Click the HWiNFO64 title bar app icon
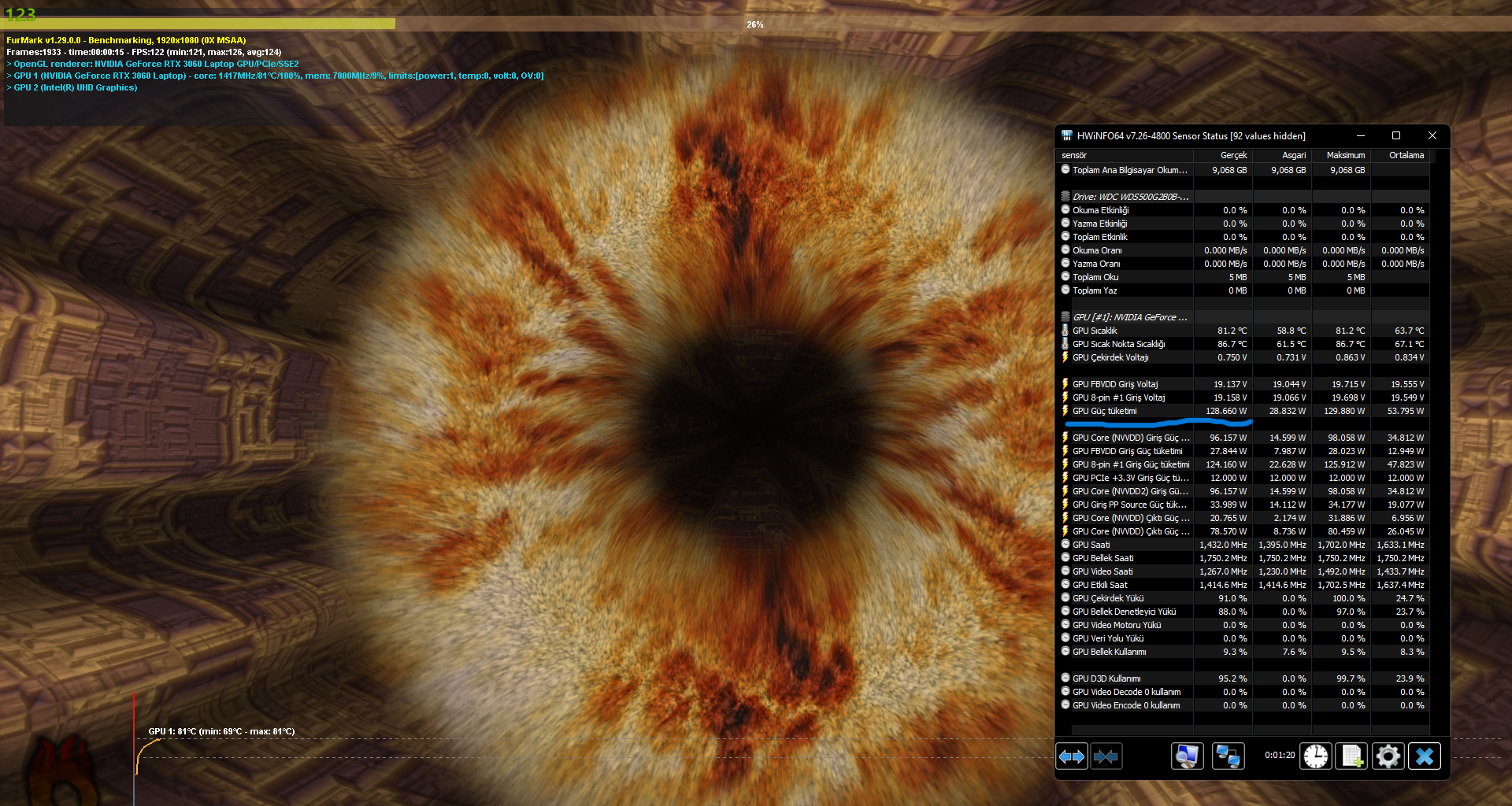Viewport: 1512px width, 806px height. (1067, 135)
